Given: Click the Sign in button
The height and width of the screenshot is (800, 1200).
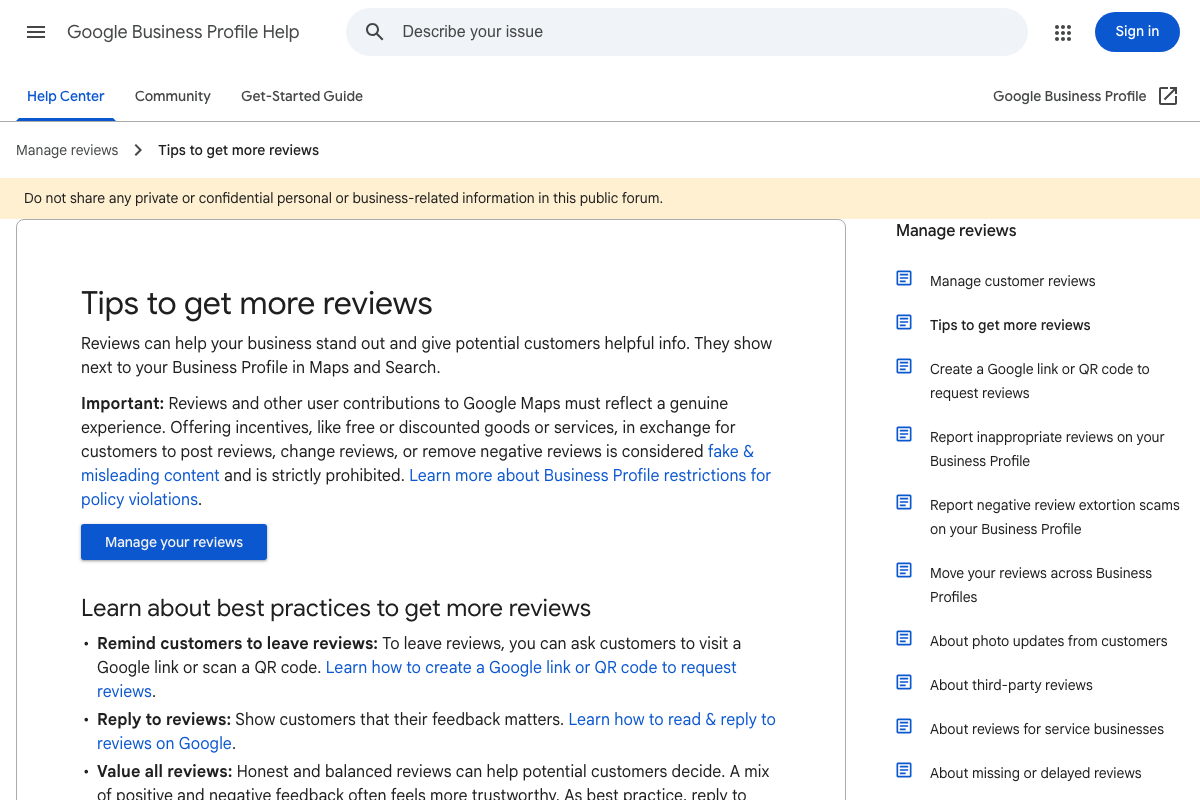Looking at the screenshot, I should pos(1137,32).
